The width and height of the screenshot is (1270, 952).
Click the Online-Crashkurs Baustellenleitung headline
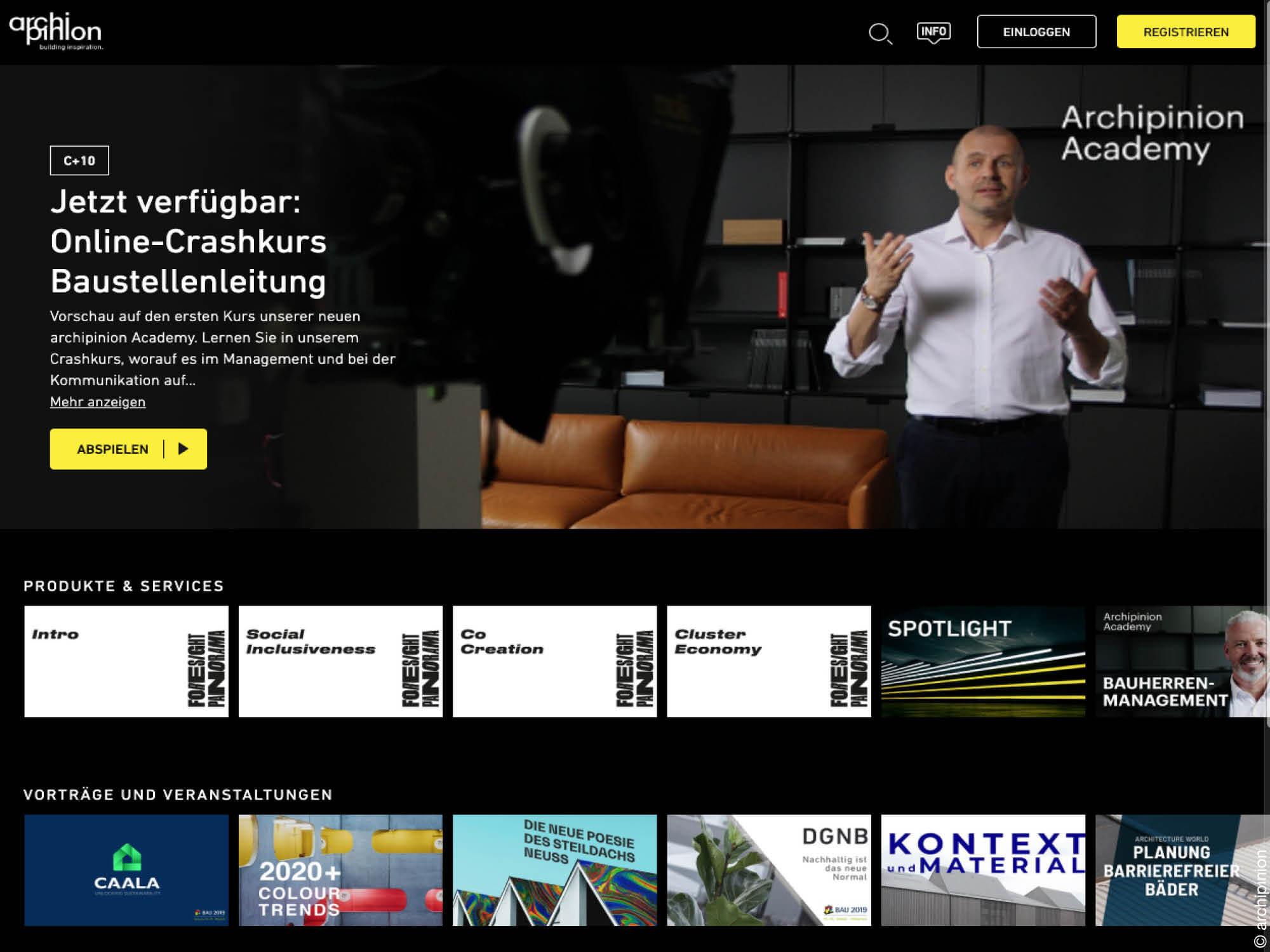coord(189,241)
